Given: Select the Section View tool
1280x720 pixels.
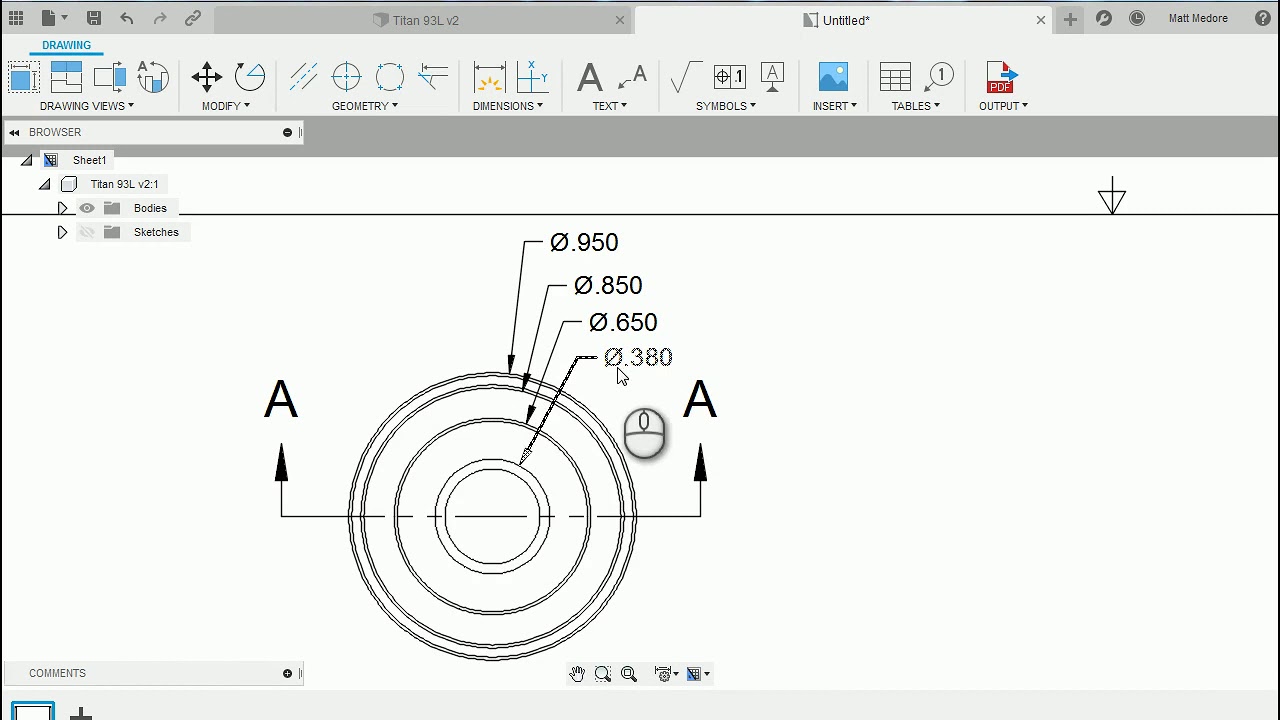Looking at the screenshot, I should [x=109, y=77].
